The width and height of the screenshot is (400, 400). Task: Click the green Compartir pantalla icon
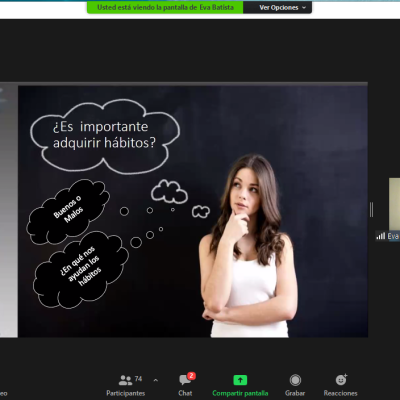pyautogui.click(x=240, y=380)
